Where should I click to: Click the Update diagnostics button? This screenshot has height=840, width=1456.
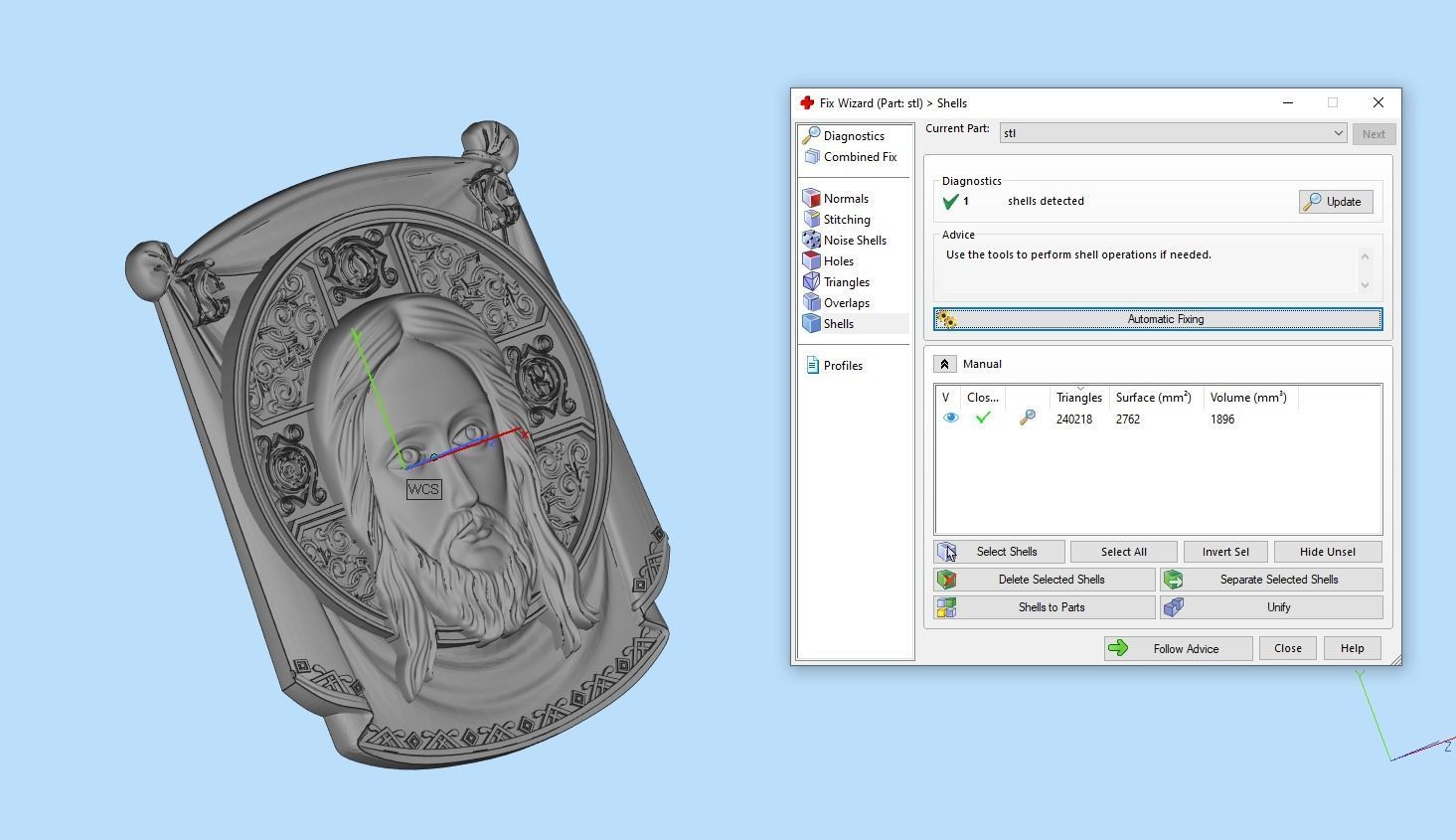[x=1336, y=202]
